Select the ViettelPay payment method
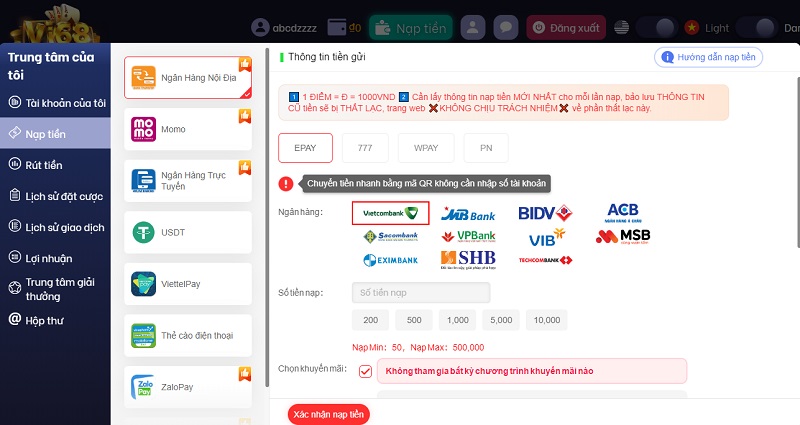Viewport: 800px width, 425px height. coord(188,284)
